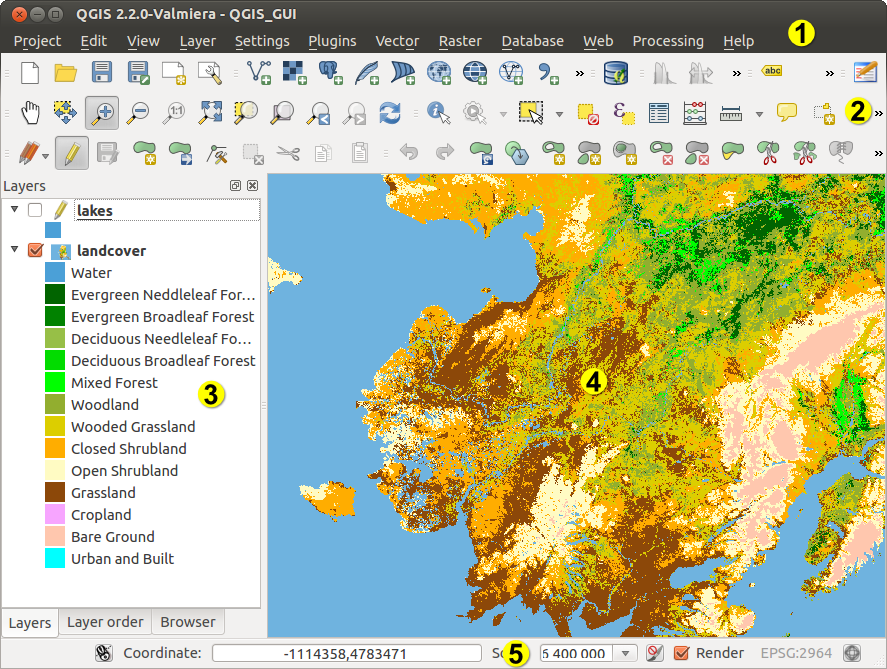Click the Zoom Out magnifier icon
The width and height of the screenshot is (887, 669).
tap(138, 113)
